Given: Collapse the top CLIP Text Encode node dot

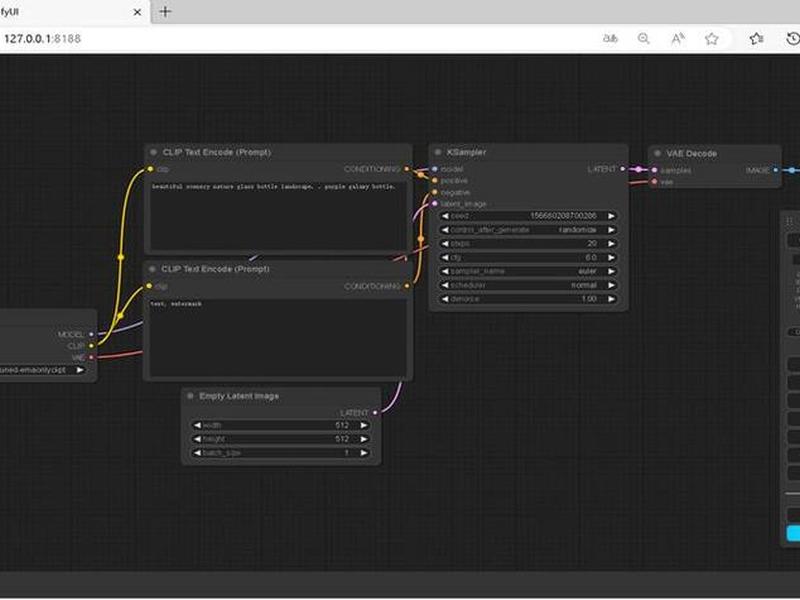Looking at the screenshot, I should [153, 152].
